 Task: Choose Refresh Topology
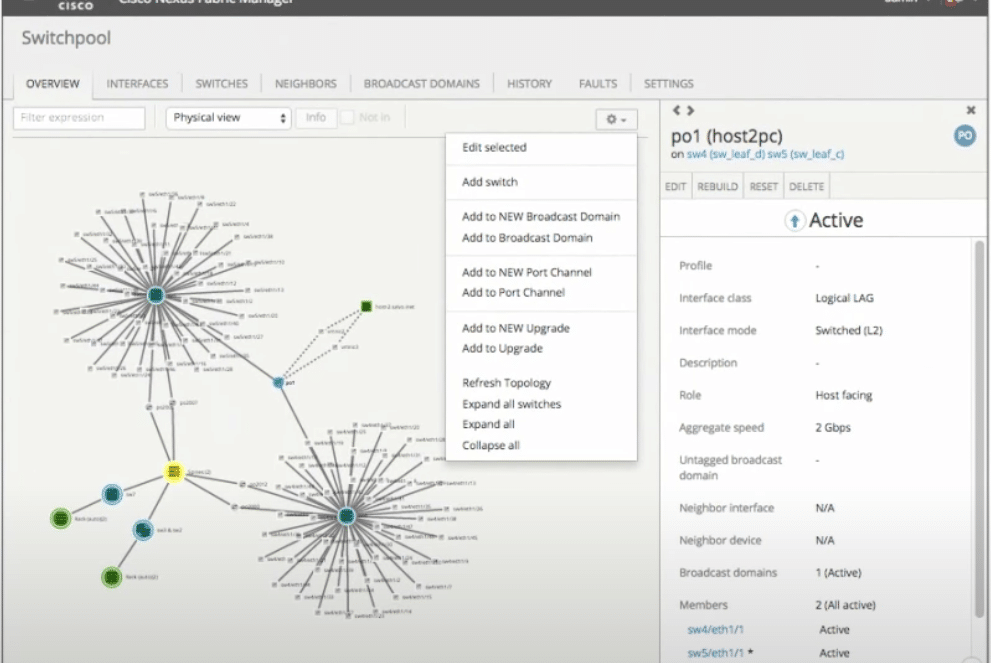(x=541, y=383)
